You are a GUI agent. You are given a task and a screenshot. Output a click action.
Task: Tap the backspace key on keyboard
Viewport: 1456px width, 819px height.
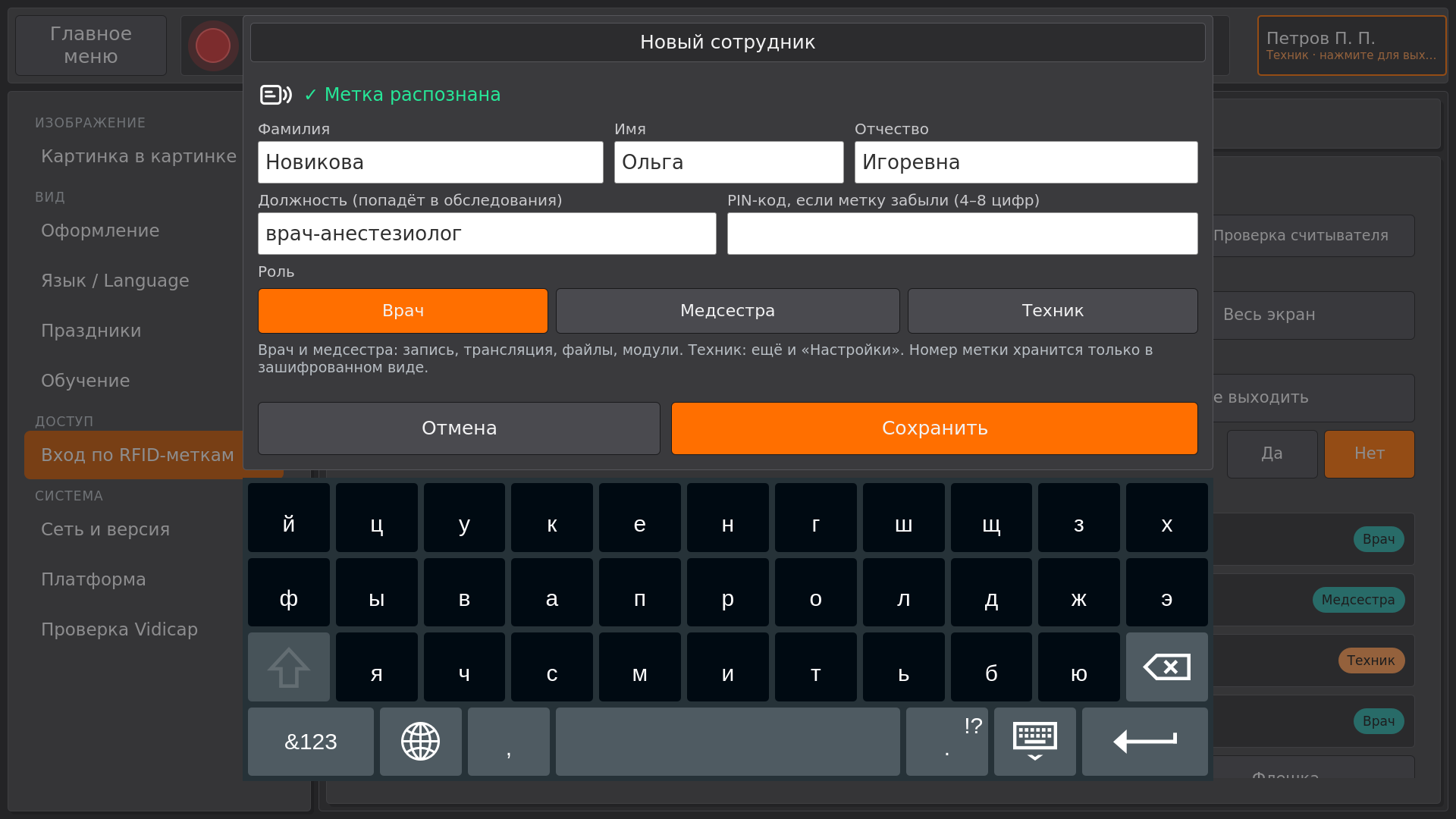(x=1167, y=667)
